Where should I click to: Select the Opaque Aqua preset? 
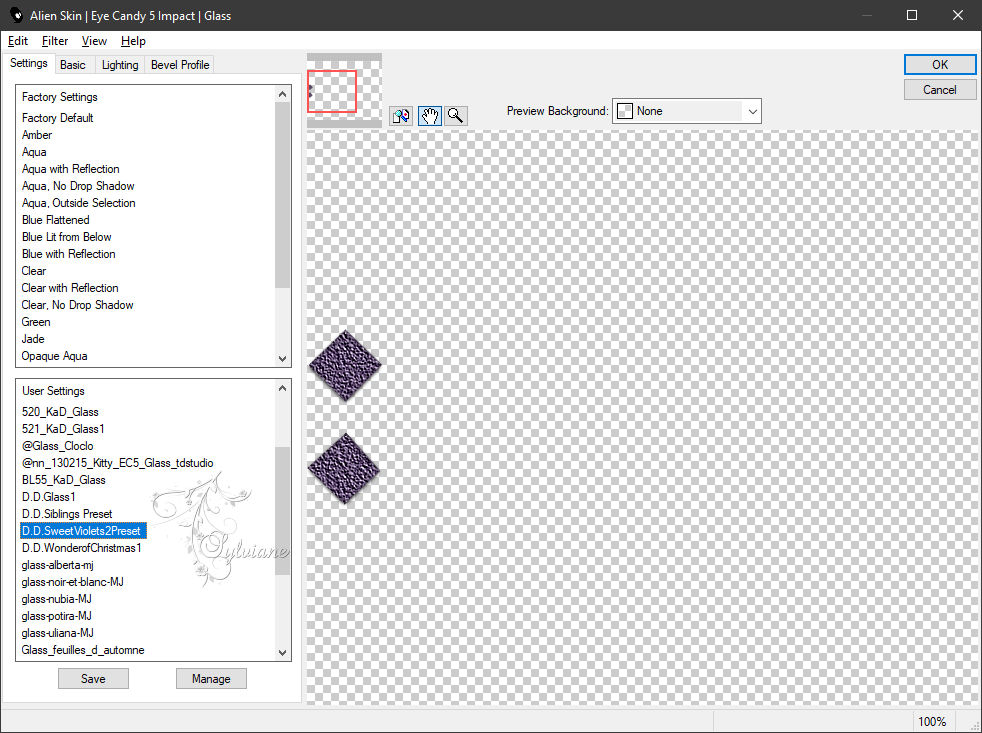(54, 356)
